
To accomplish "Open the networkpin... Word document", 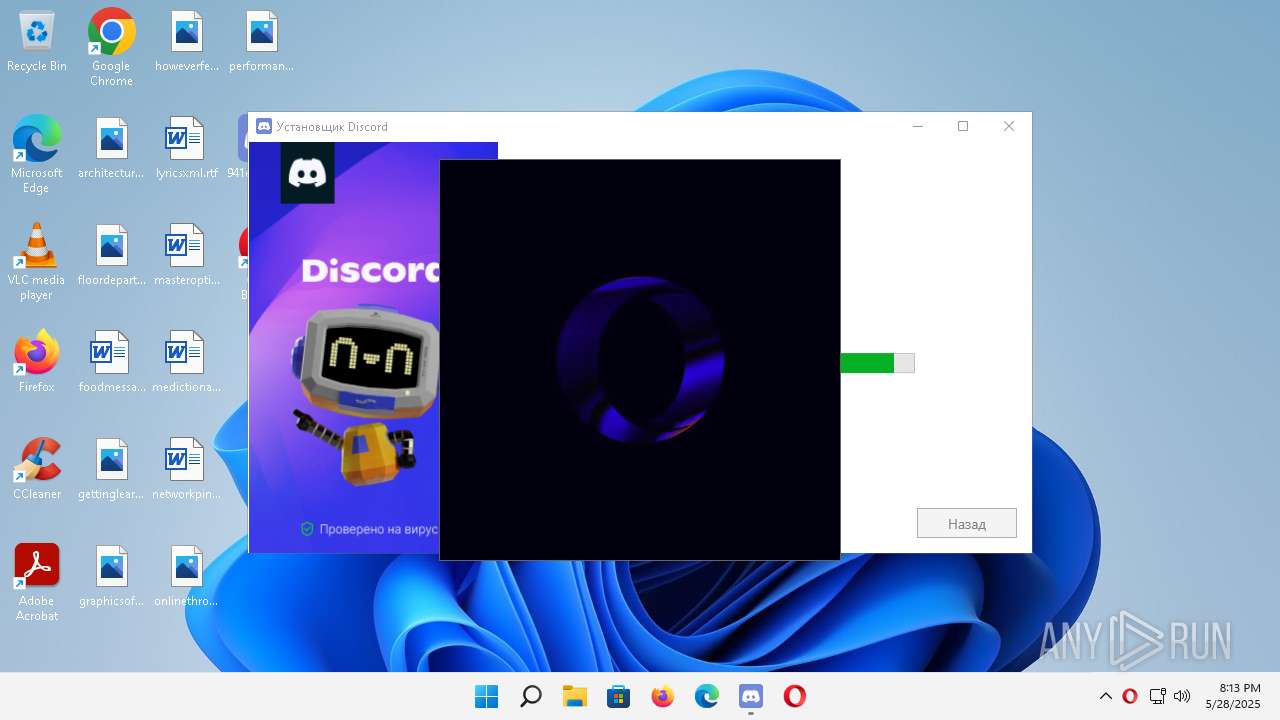I will (x=187, y=470).
